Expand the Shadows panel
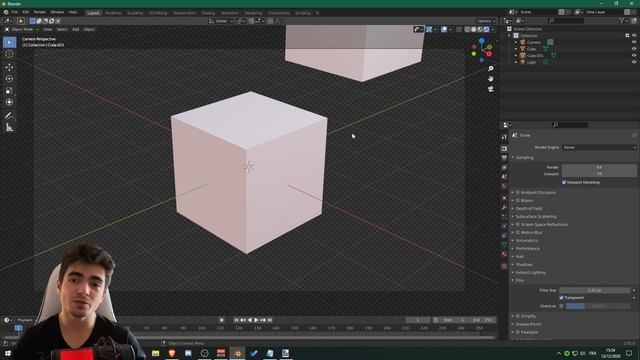This screenshot has width=640, height=360. coord(524,264)
